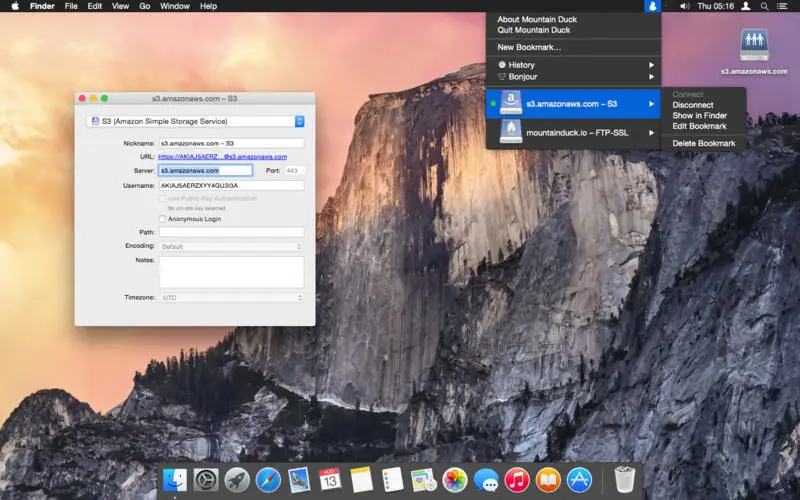Click Delete Bookmark in the submenu
The image size is (800, 500).
pyautogui.click(x=703, y=143)
